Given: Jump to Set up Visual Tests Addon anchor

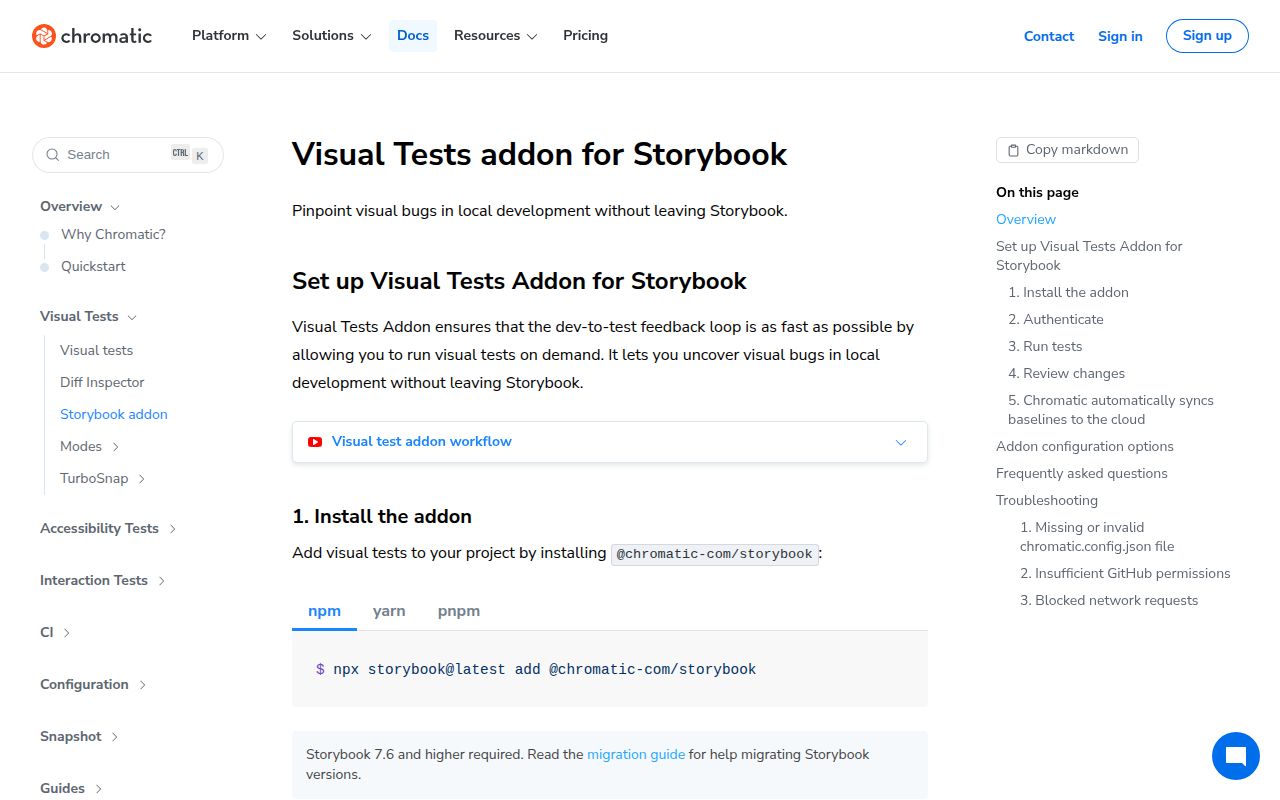Looking at the screenshot, I should click(x=1089, y=256).
